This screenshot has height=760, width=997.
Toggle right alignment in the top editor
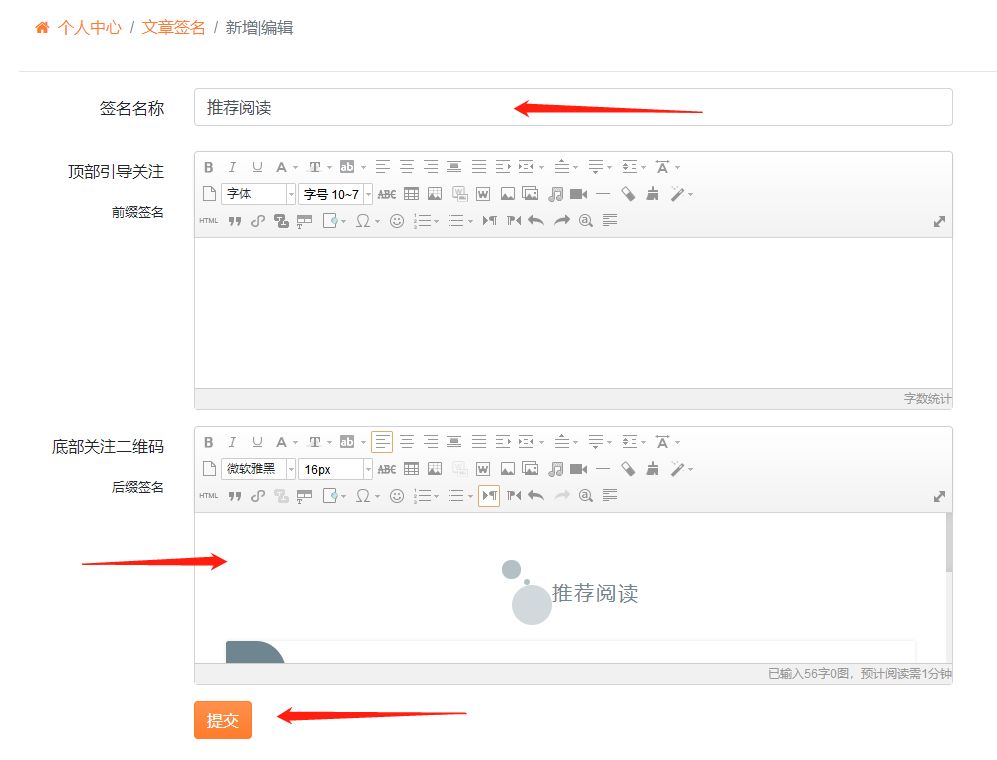pyautogui.click(x=431, y=167)
